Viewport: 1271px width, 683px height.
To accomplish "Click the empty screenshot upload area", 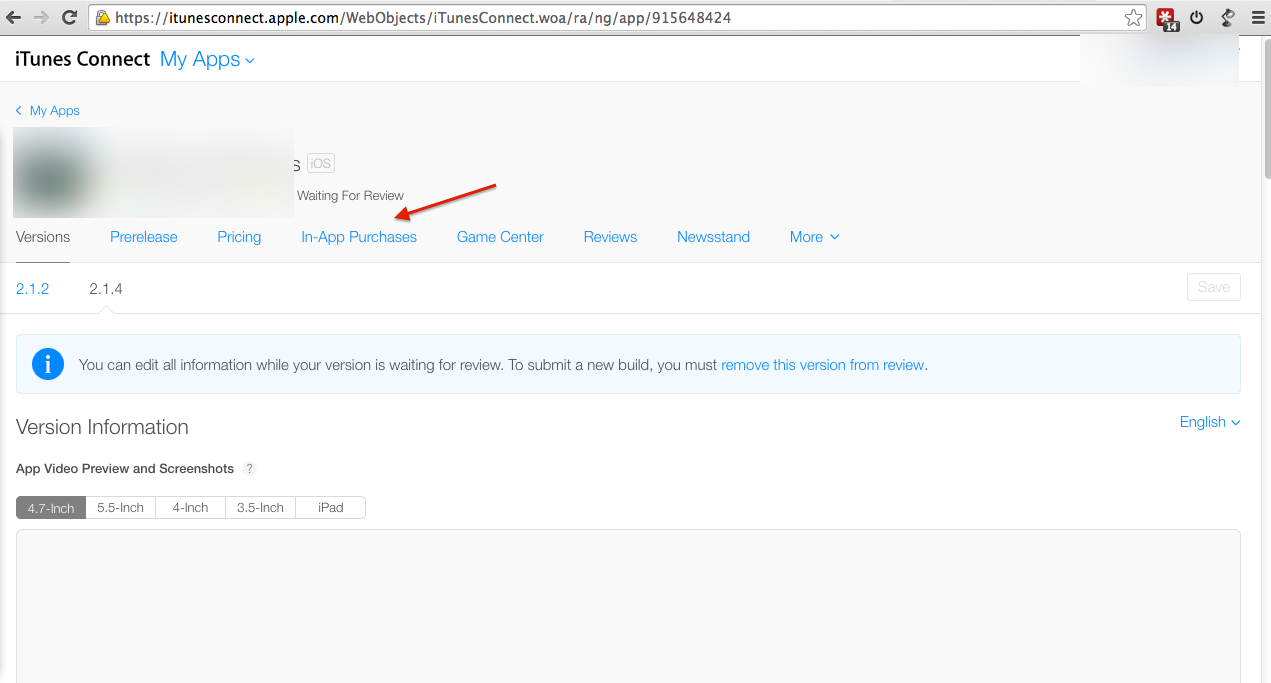I will [628, 606].
